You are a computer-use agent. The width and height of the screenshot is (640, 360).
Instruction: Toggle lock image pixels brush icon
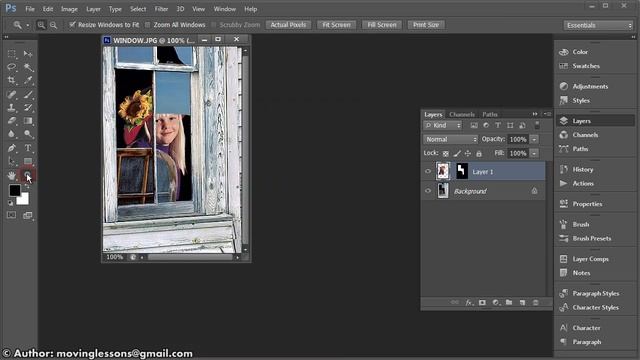pos(457,153)
